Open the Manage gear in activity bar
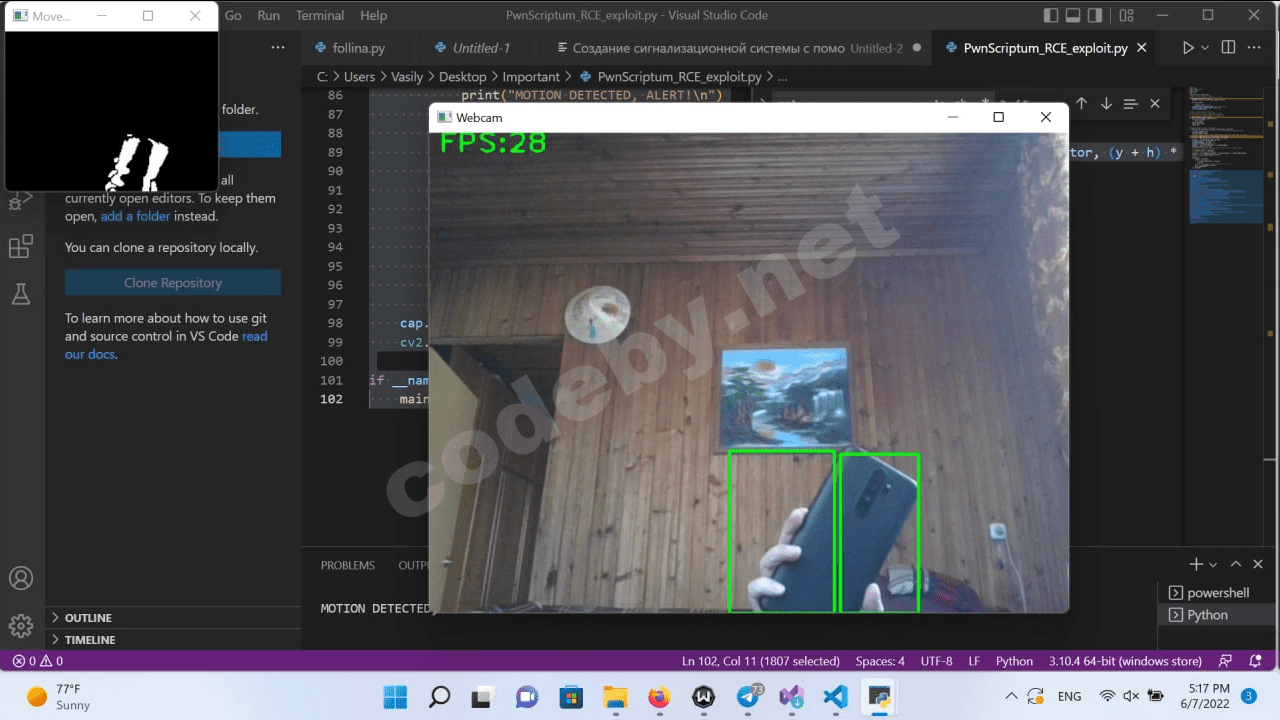Viewport: 1280px width, 720px height. tap(21, 626)
